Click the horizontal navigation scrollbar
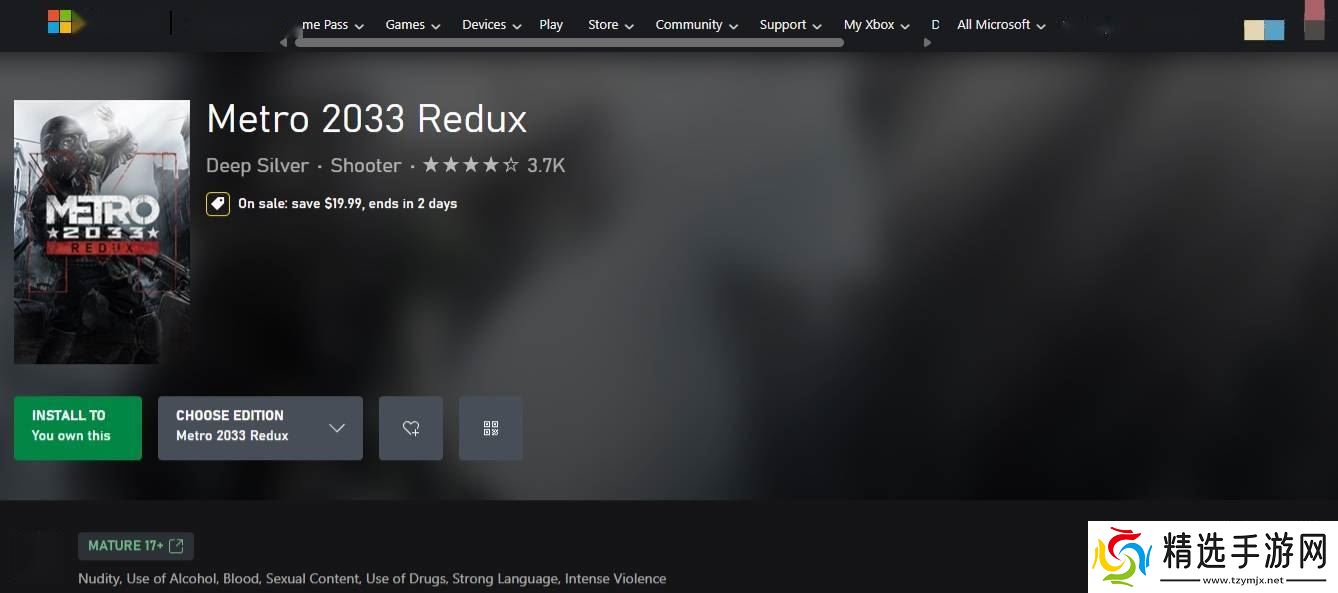The height and width of the screenshot is (593, 1338). click(568, 43)
